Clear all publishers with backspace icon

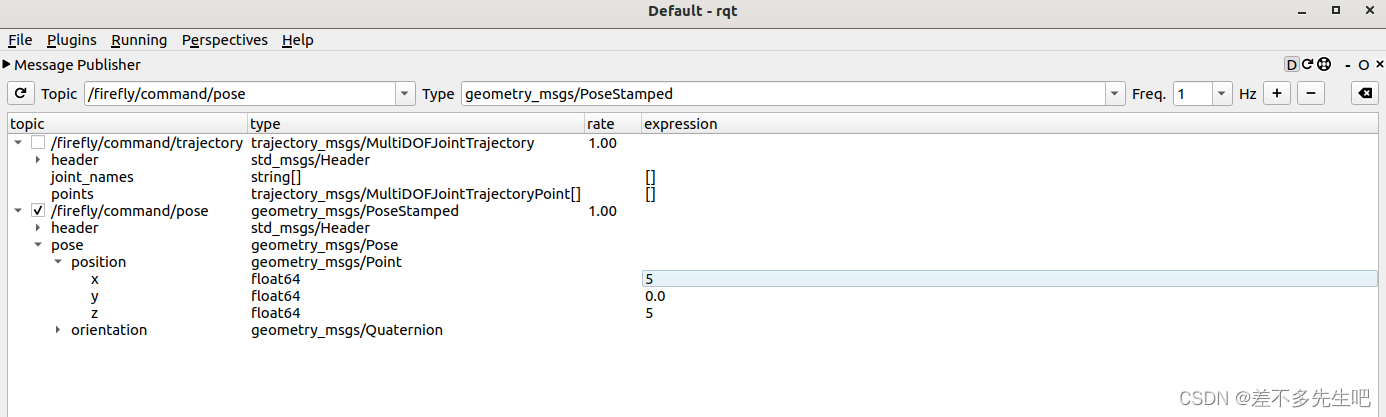point(1364,93)
